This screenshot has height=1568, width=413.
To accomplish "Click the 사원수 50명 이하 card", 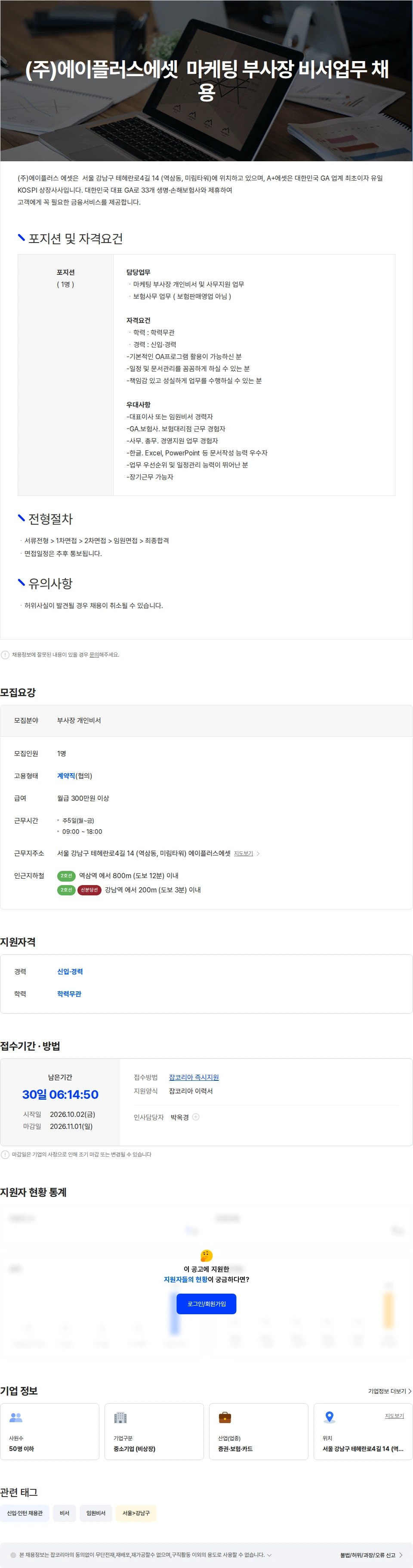I will click(x=50, y=1432).
